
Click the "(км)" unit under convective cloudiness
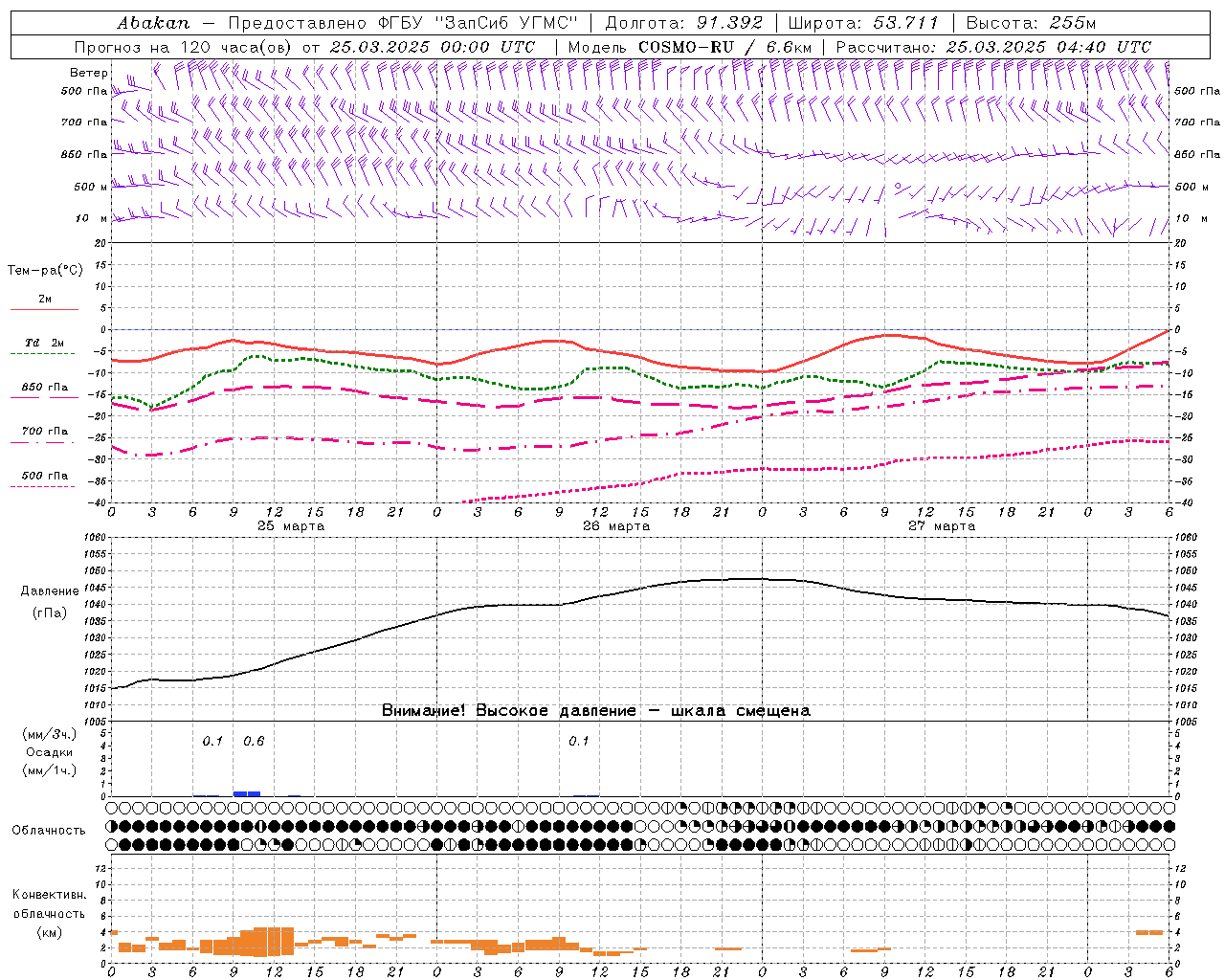(x=50, y=932)
